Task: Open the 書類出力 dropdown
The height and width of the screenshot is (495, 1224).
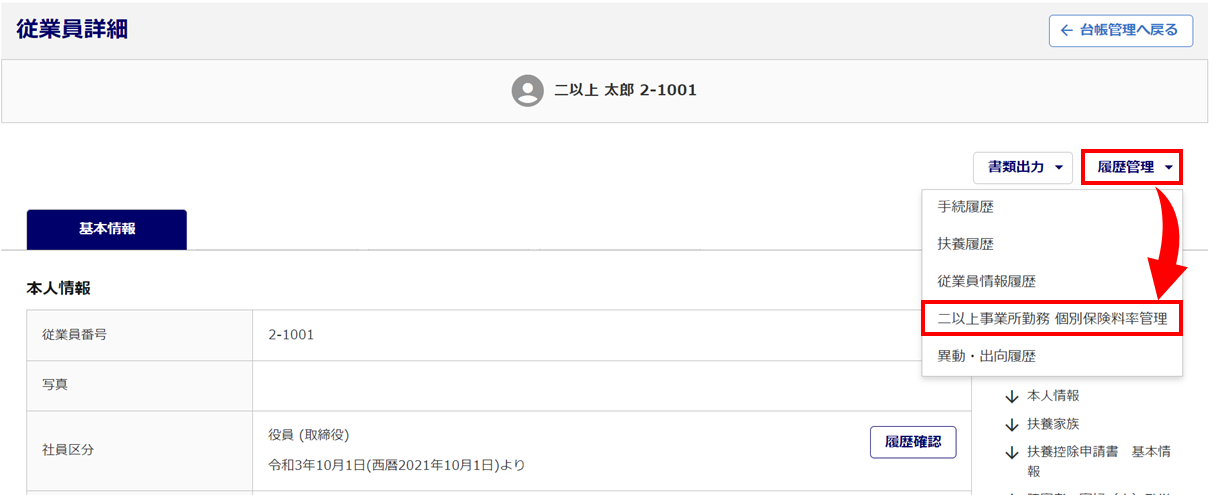Action: pos(1024,167)
